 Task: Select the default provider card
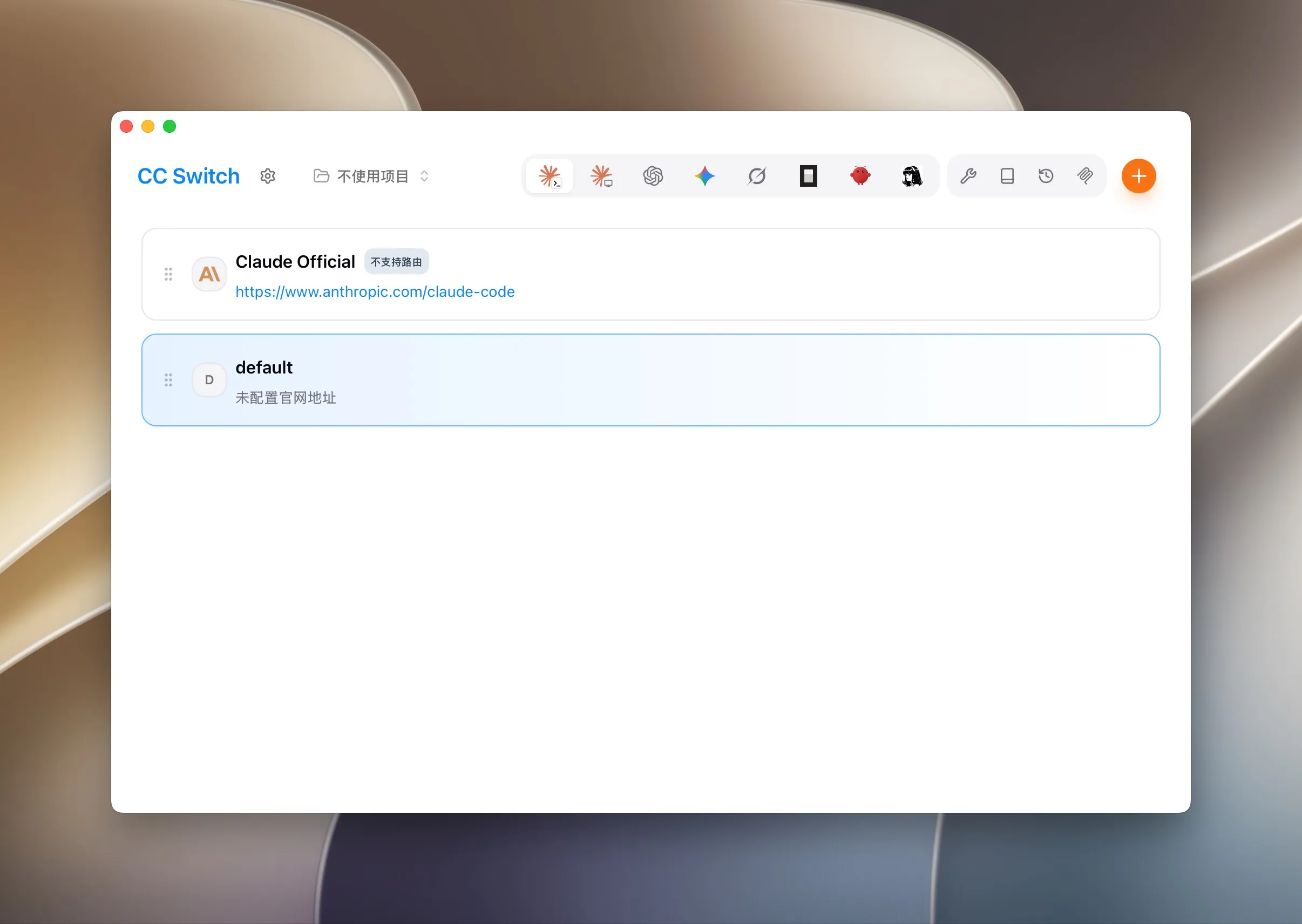650,380
